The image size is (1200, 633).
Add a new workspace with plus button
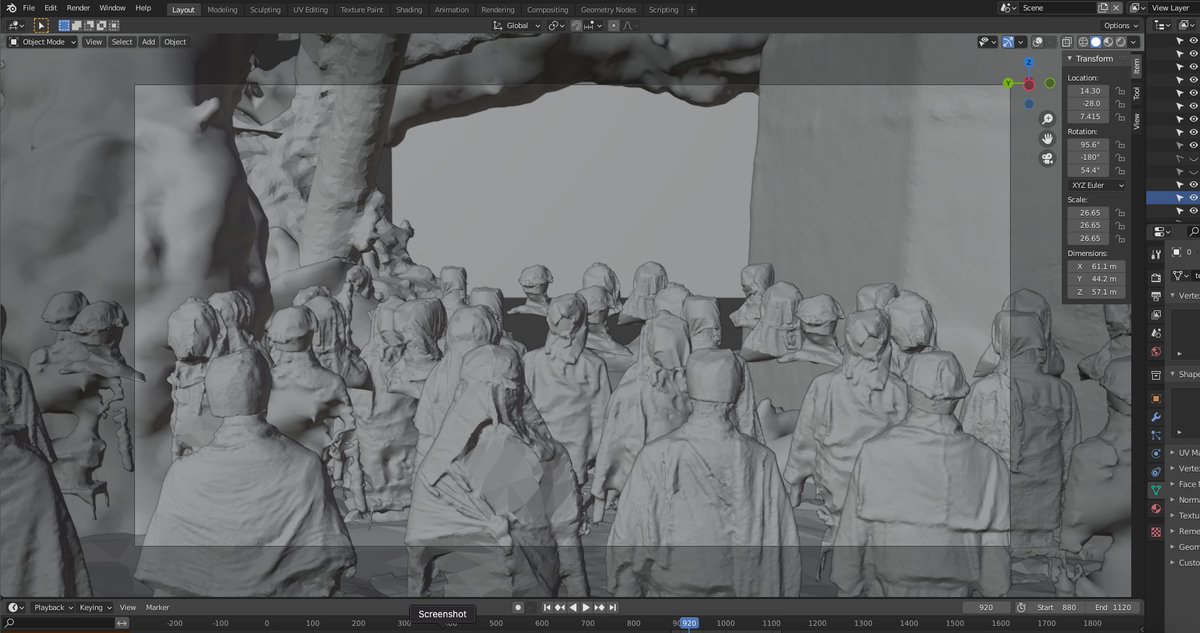(691, 9)
